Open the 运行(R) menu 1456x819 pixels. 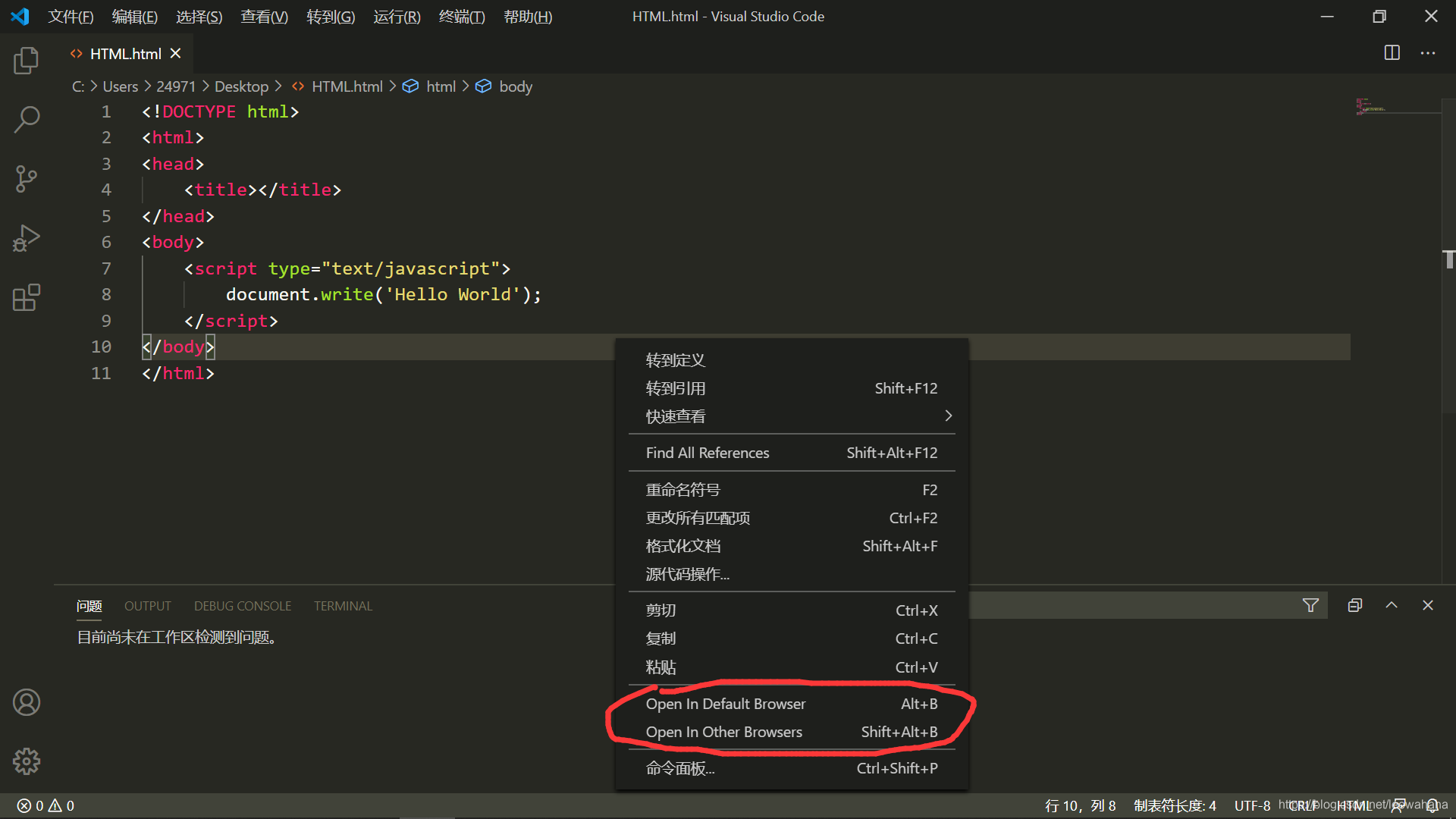[x=397, y=17]
